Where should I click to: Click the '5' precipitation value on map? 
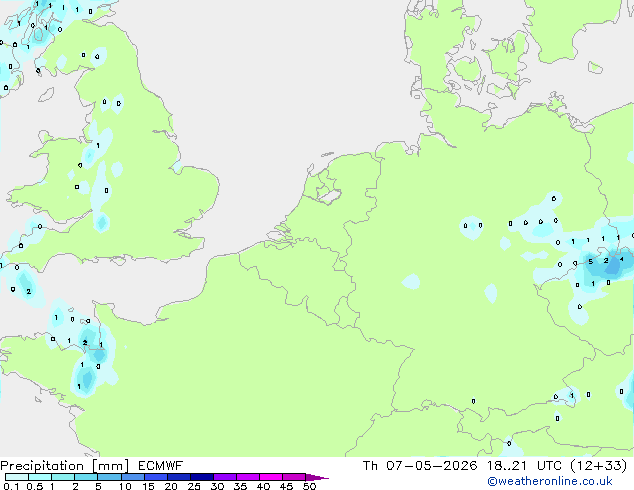[590, 262]
